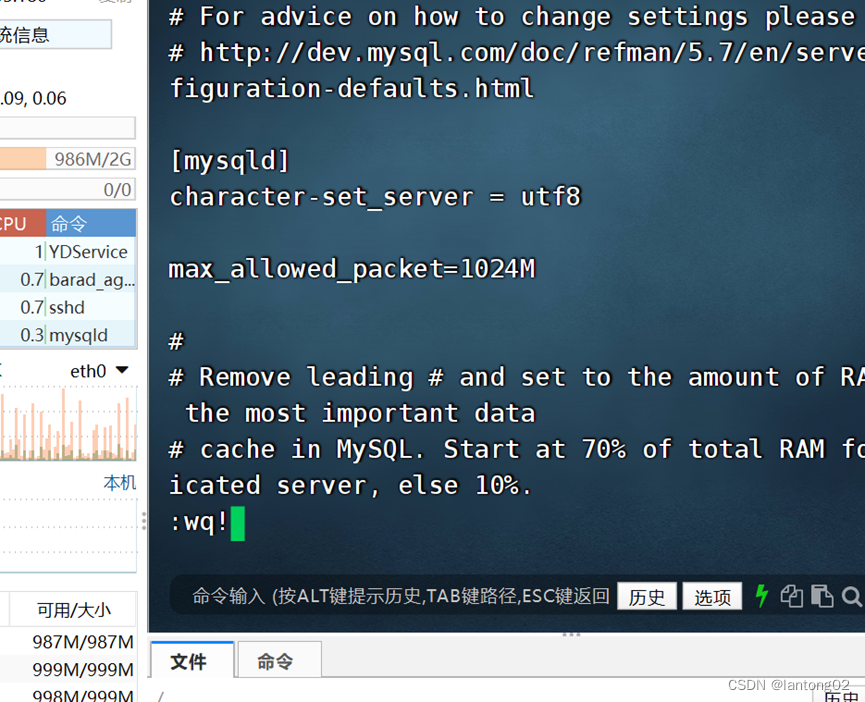Click the CPU column header
This screenshot has height=702, width=865.
coord(12,223)
